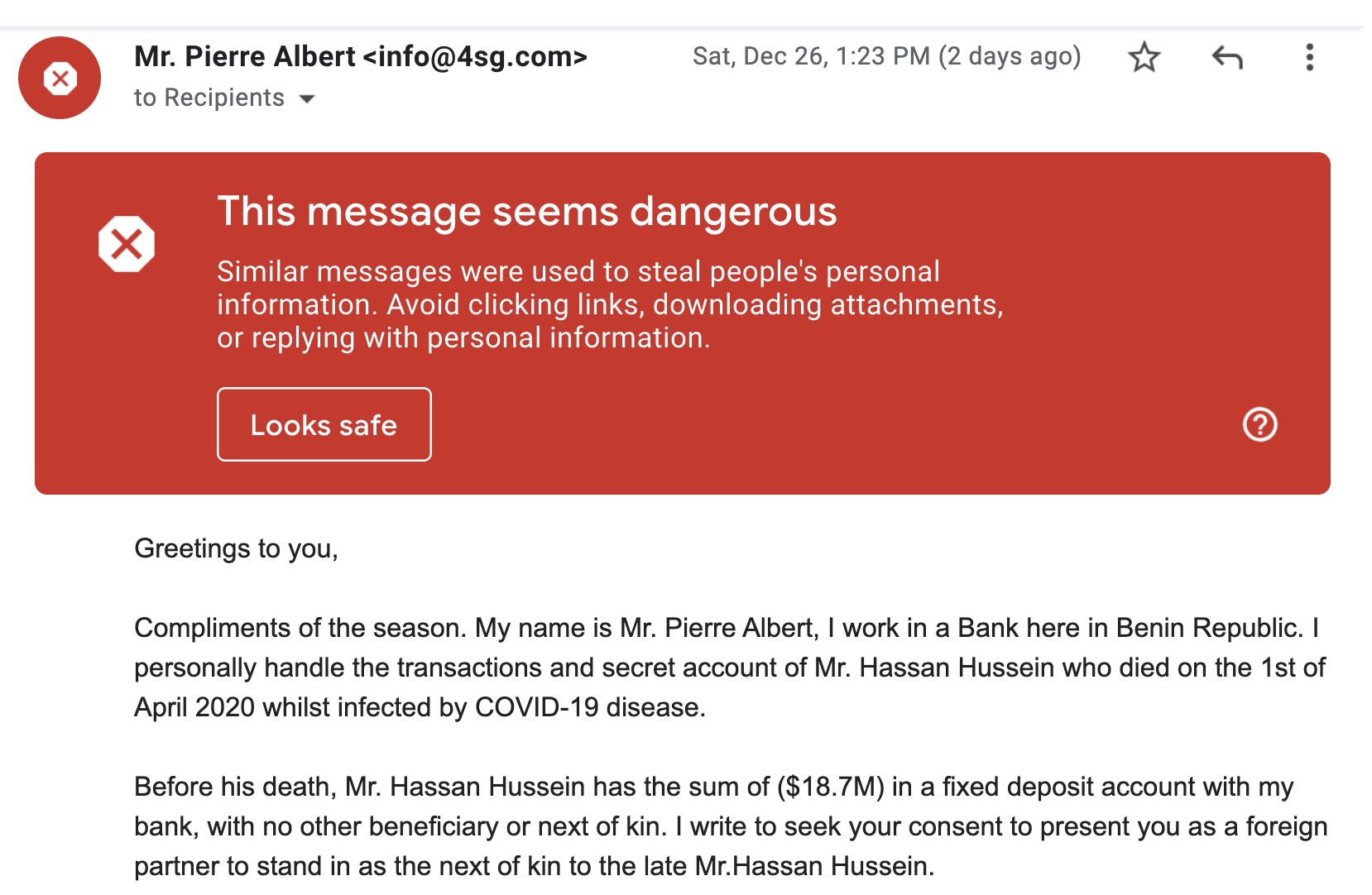Click the info@4sg.com email address
The image size is (1372, 895).
[475, 56]
